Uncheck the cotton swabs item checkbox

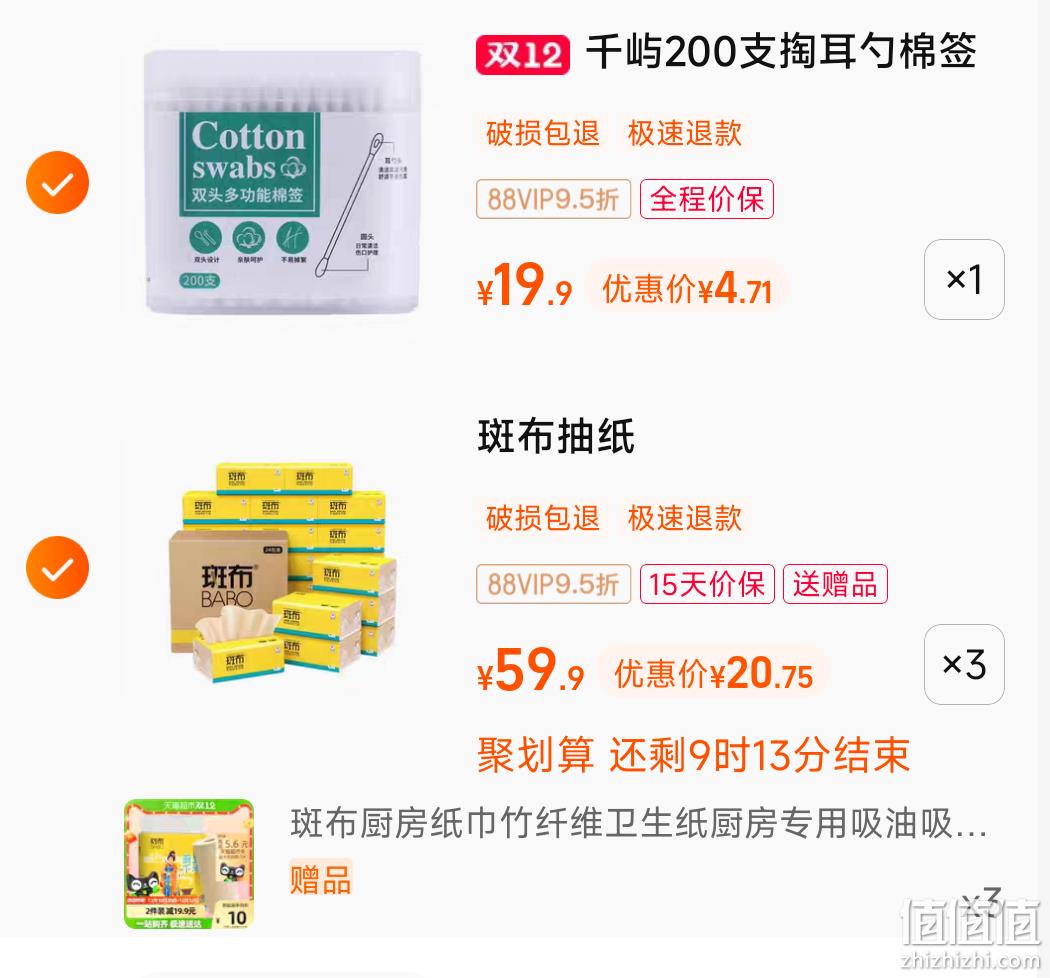click(58, 182)
